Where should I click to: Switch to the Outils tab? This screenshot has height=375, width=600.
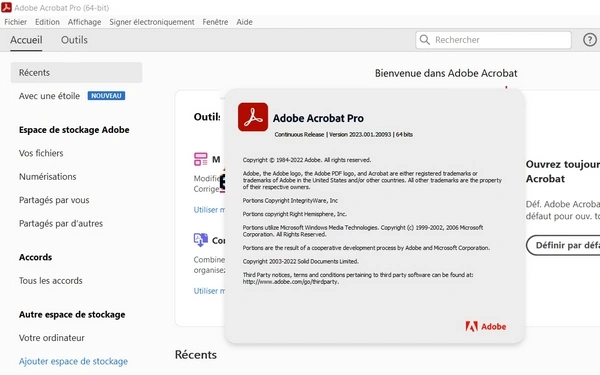(74, 40)
